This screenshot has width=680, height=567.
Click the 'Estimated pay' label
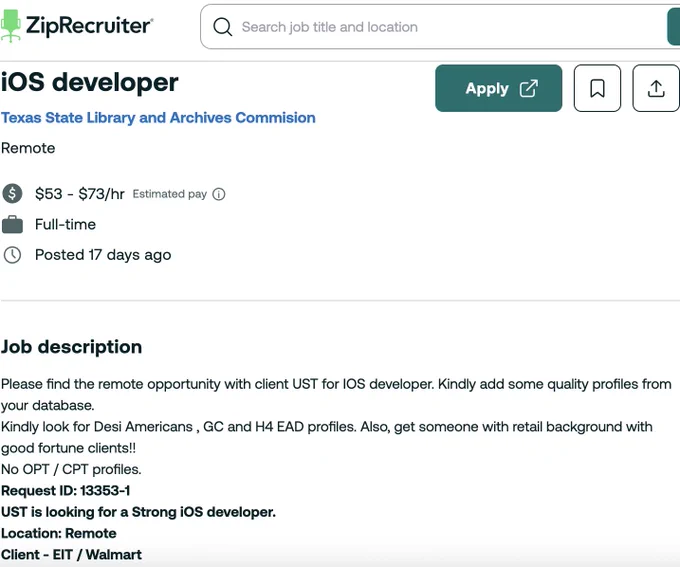coord(170,194)
